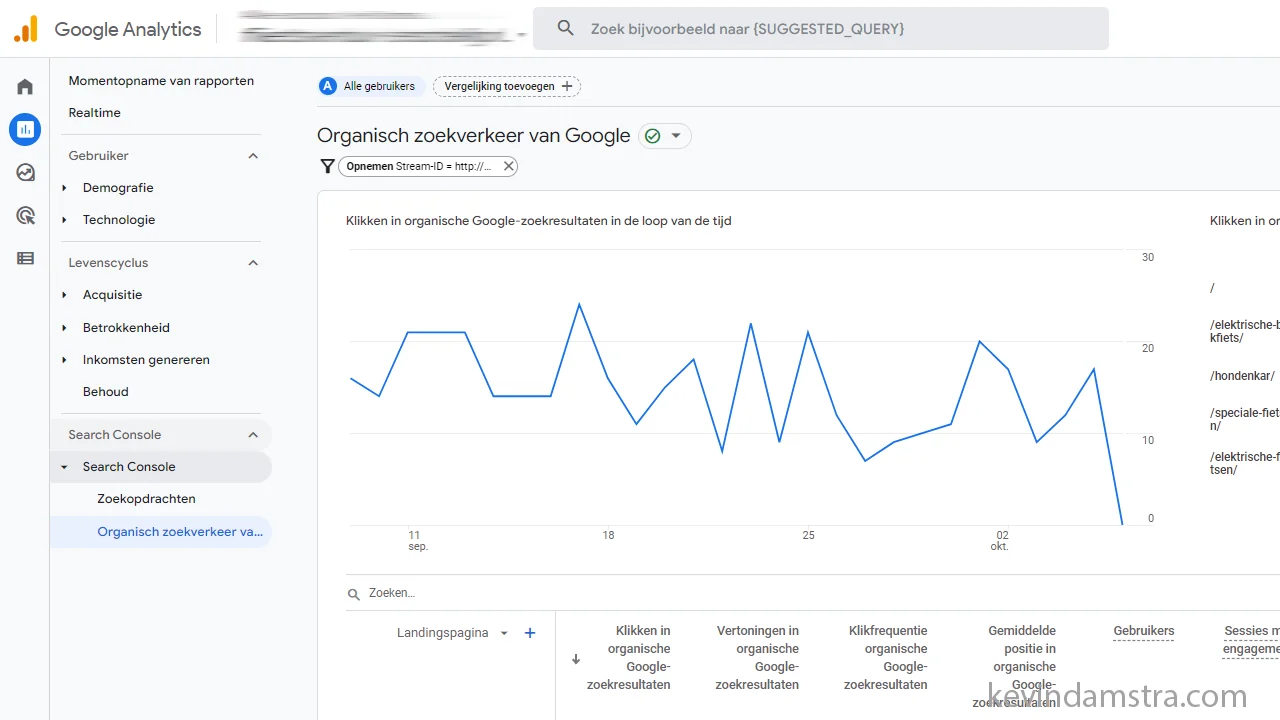Image resolution: width=1280 pixels, height=720 pixels.
Task: Click the line chart title text
Action: [538, 221]
